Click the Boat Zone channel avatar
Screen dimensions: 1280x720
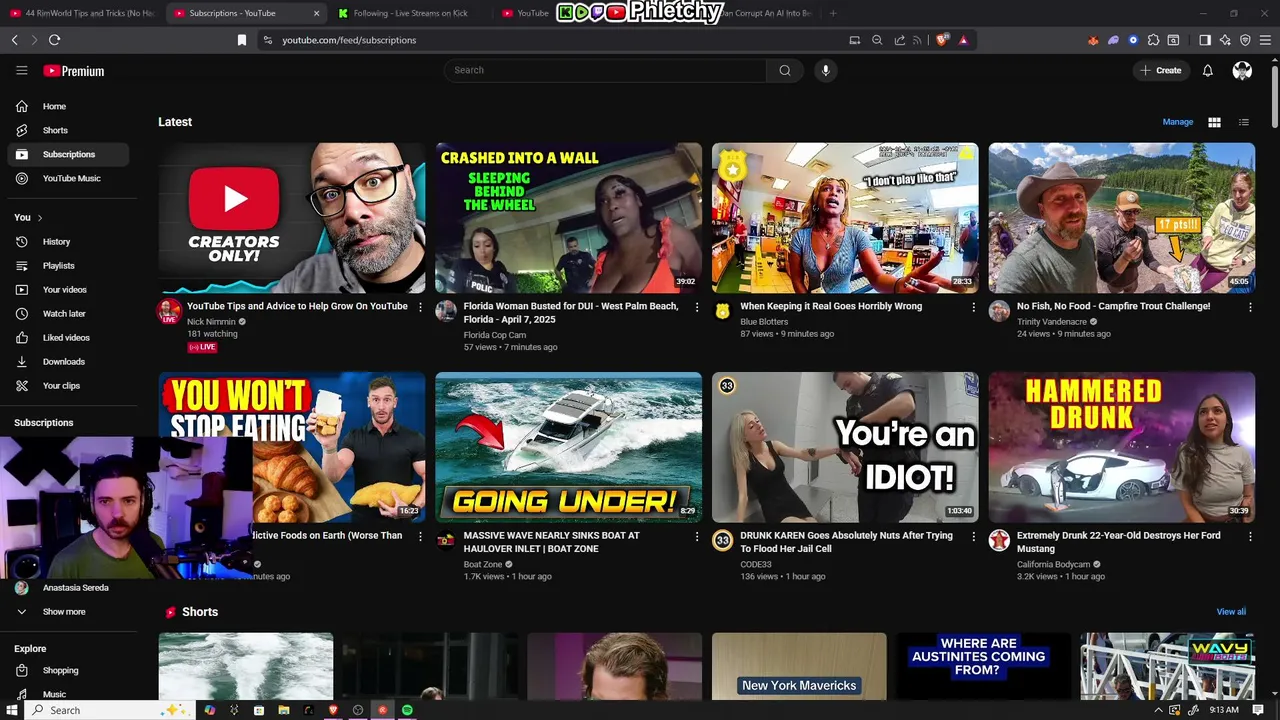446,541
